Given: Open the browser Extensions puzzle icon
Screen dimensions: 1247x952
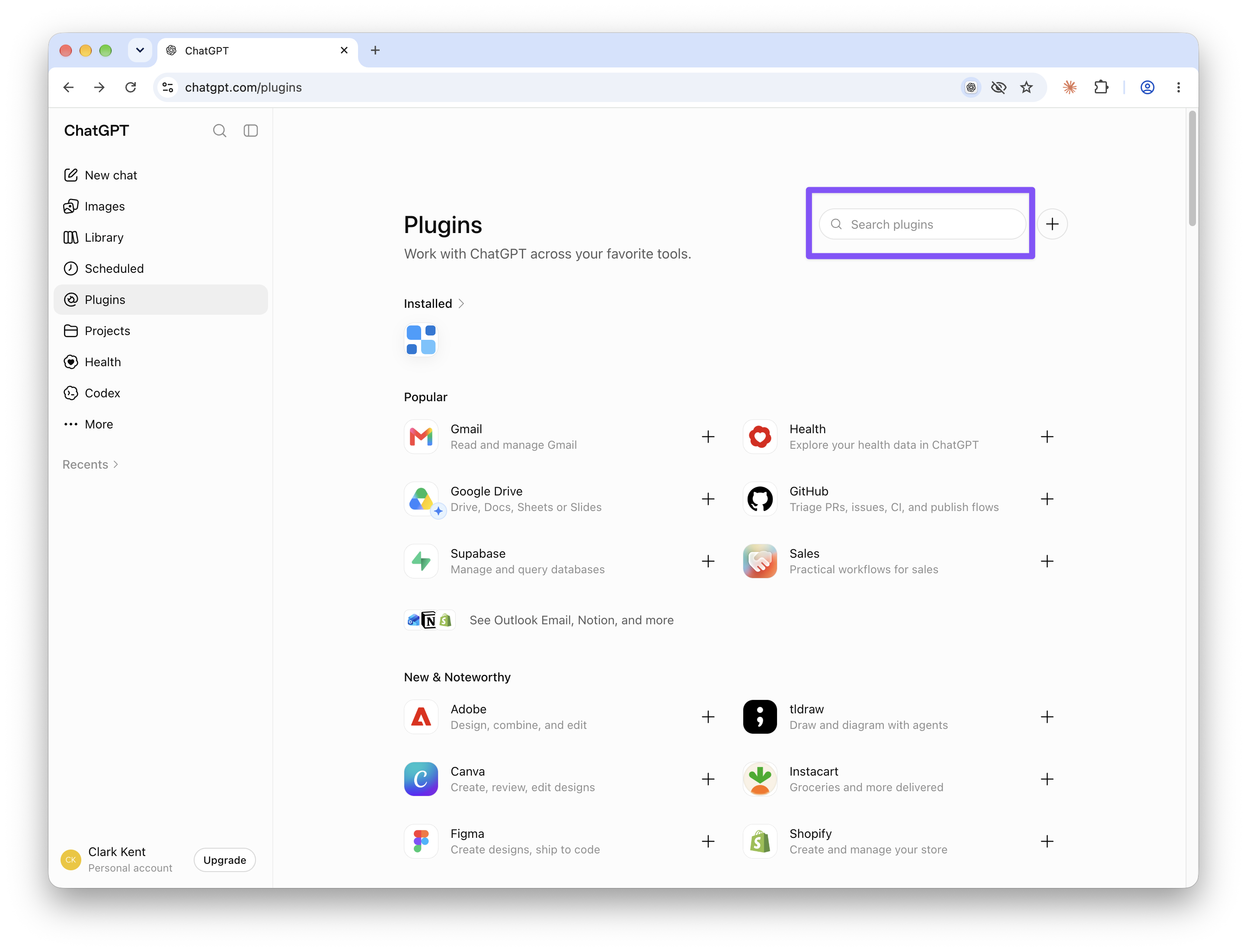Looking at the screenshot, I should (1101, 87).
